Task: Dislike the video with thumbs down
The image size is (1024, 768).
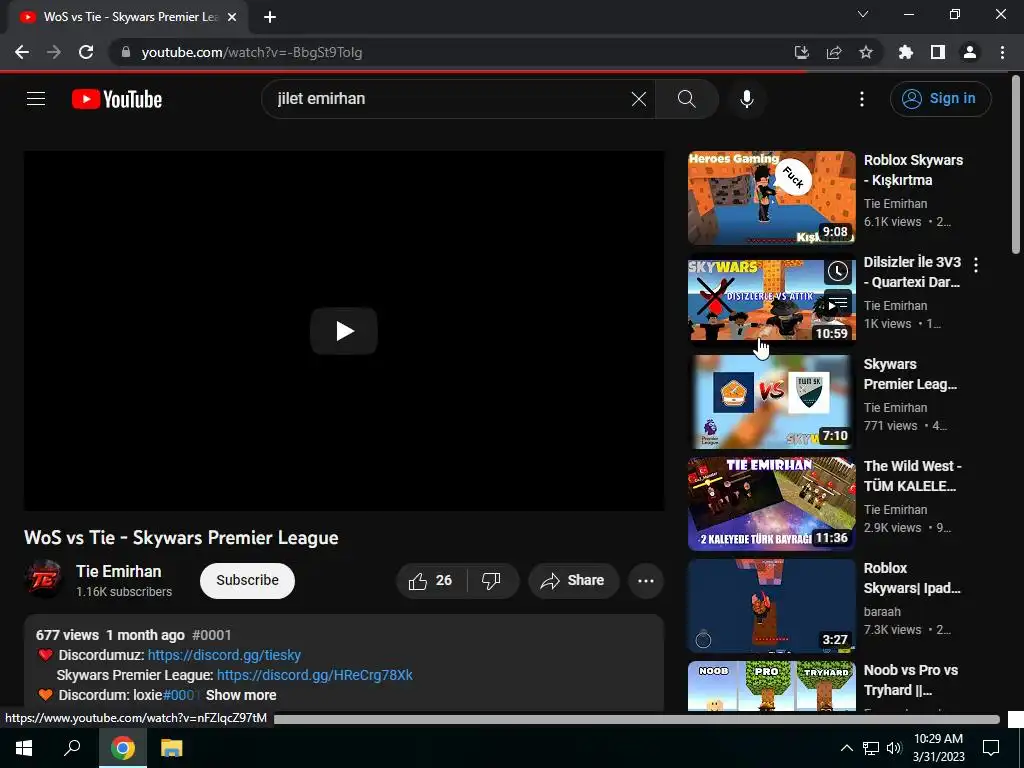Action: (x=491, y=581)
